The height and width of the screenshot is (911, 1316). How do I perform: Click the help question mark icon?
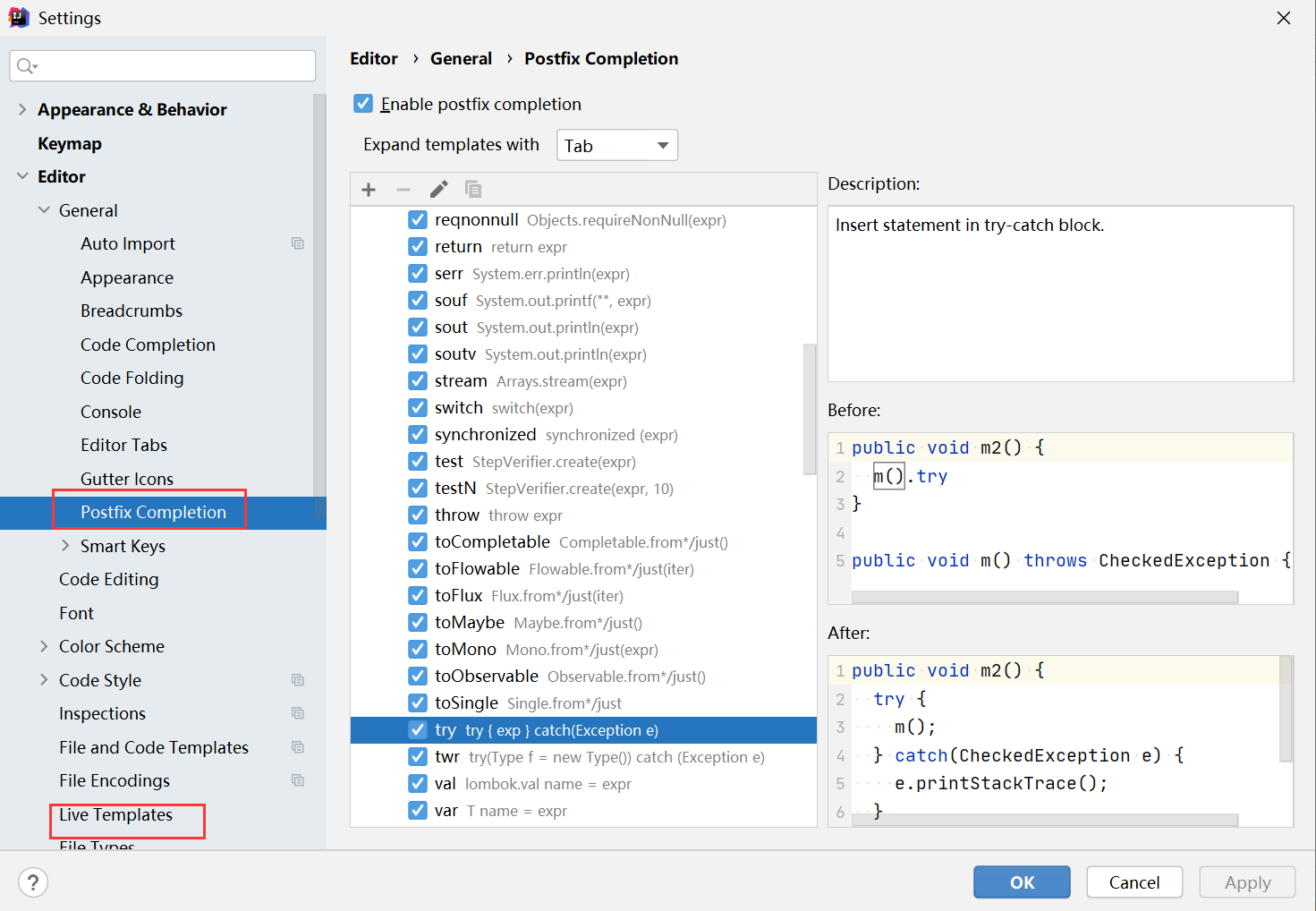(33, 882)
